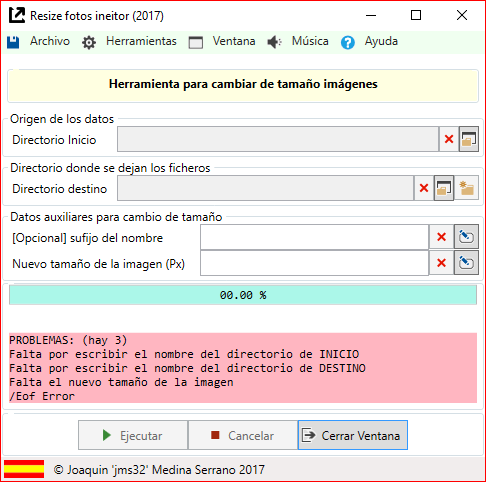Click the error line mentioning directorio de INICIO
Screen dimensions: 486x482
click(184, 354)
